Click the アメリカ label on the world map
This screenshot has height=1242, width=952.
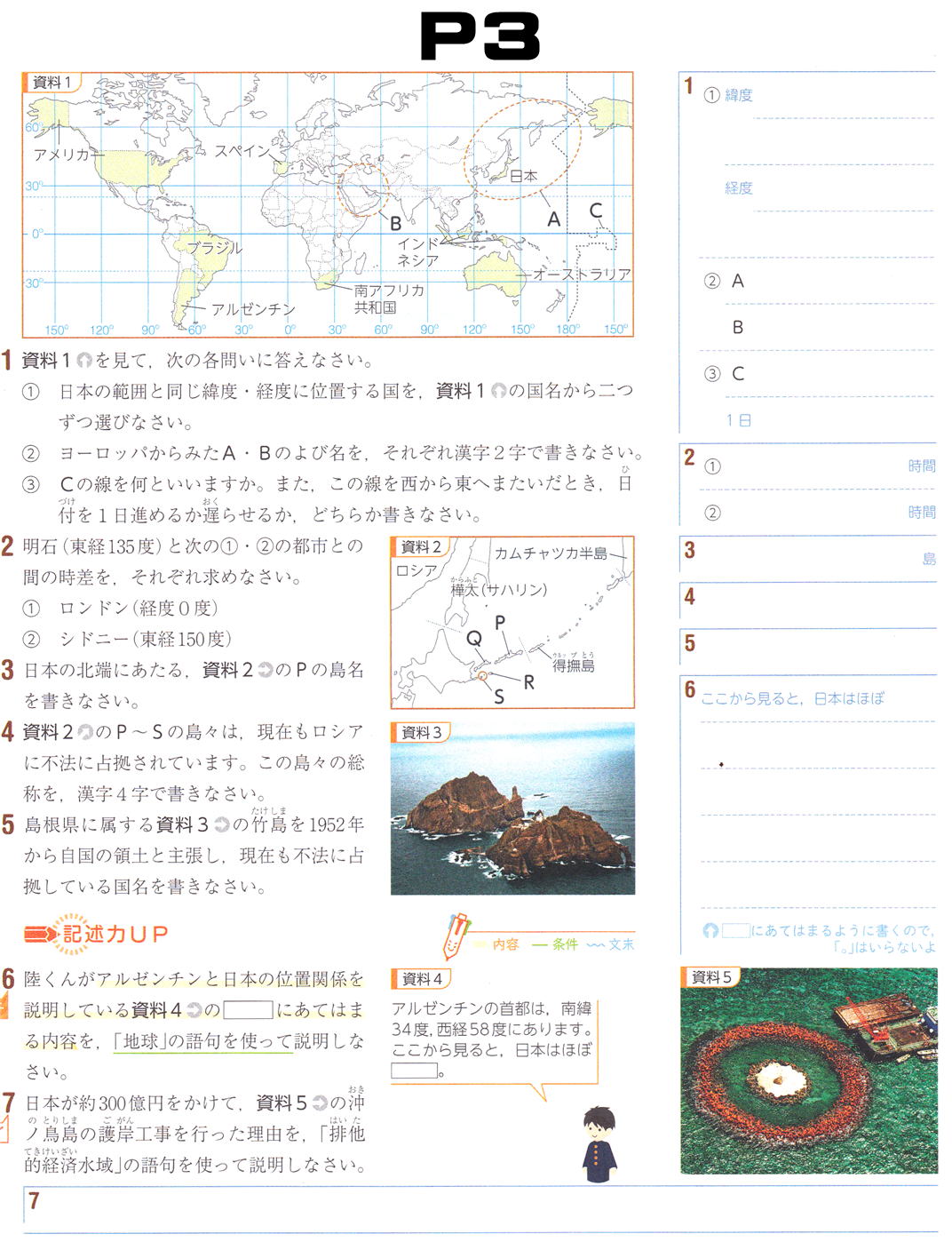63,154
